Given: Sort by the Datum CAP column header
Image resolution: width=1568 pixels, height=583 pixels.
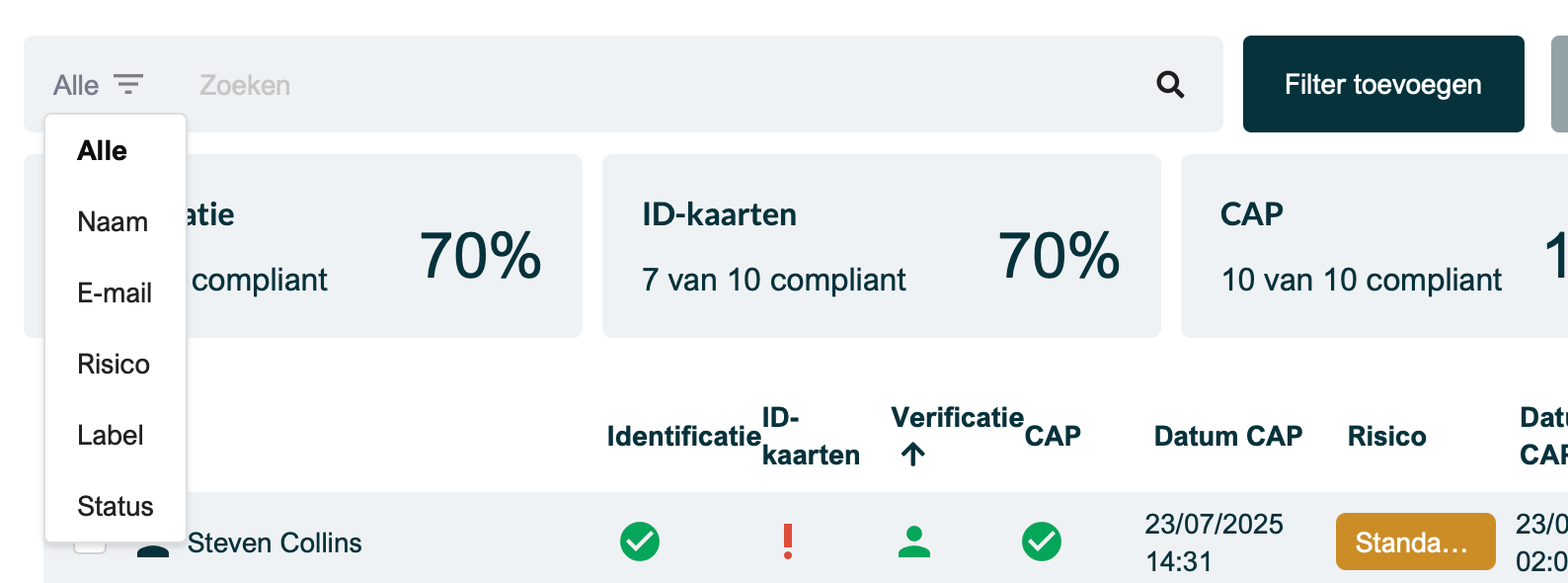Looking at the screenshot, I should coord(1228,436).
